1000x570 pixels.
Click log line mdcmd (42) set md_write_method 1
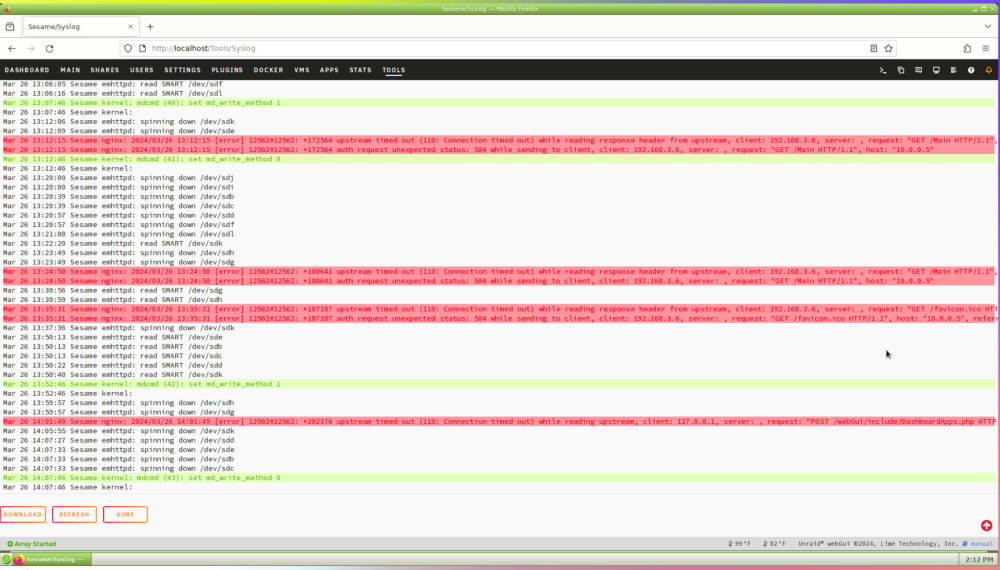[x=497, y=384]
